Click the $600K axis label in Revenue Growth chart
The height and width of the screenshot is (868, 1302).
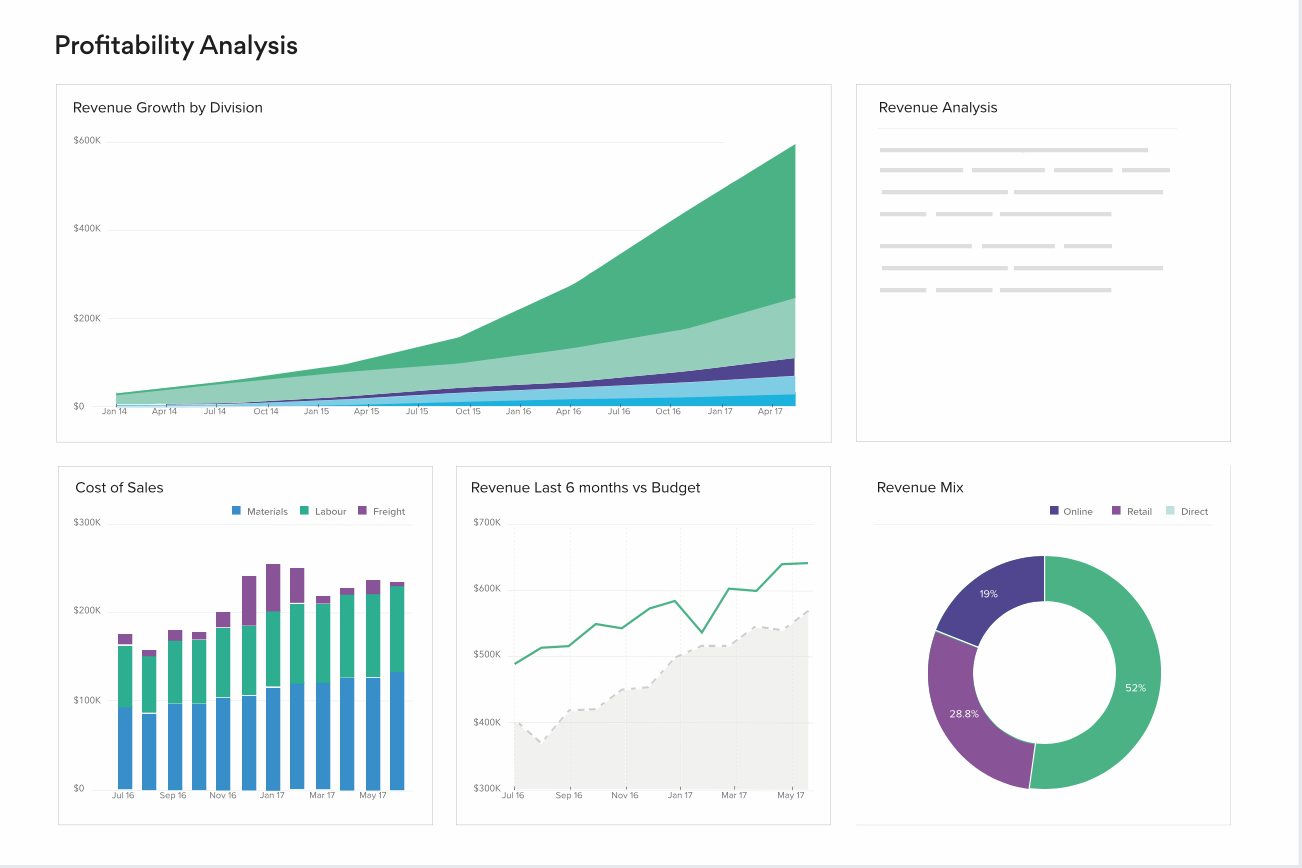coord(87,140)
